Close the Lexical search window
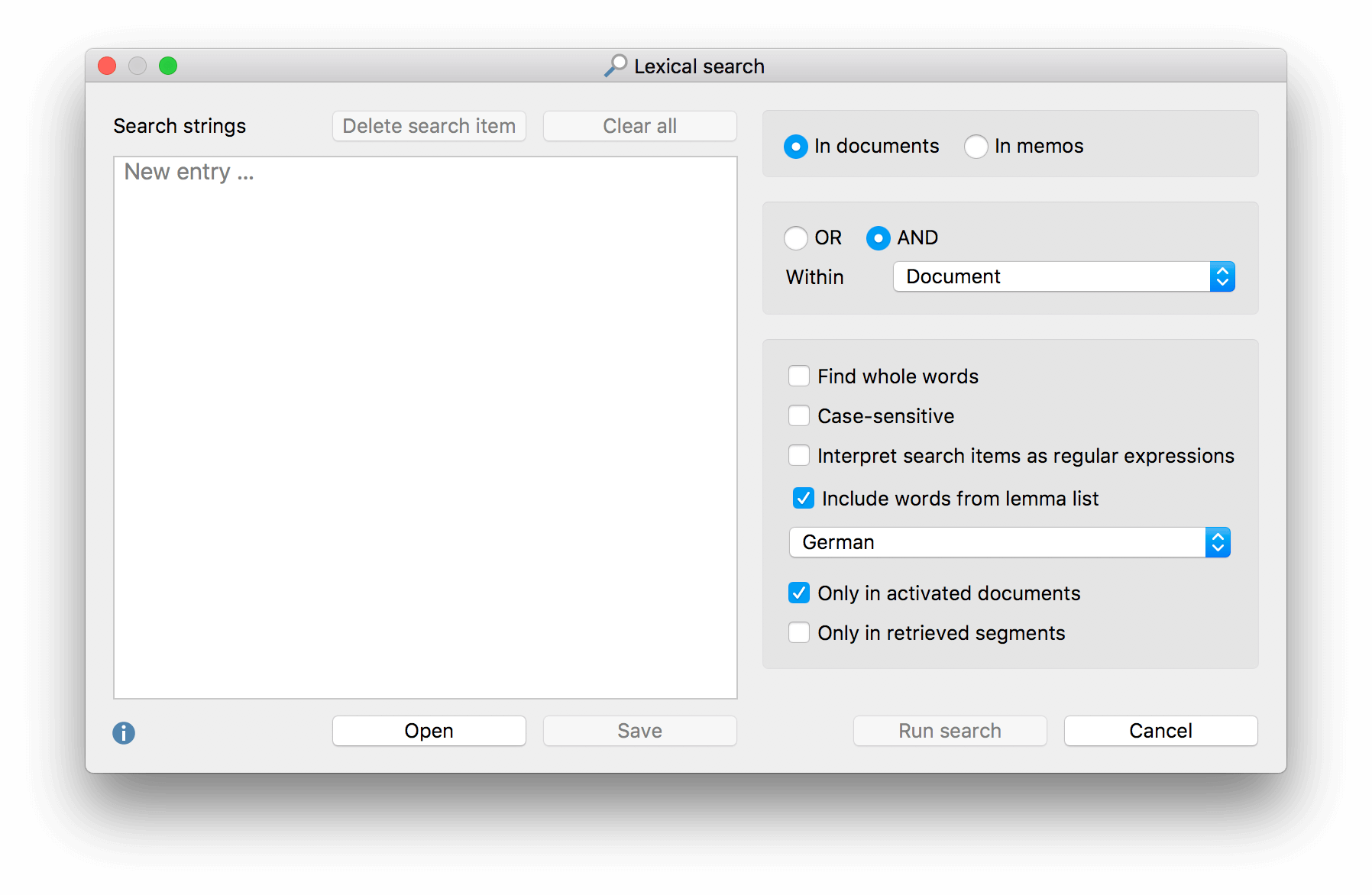The width and height of the screenshot is (1372, 895). pyautogui.click(x=107, y=66)
